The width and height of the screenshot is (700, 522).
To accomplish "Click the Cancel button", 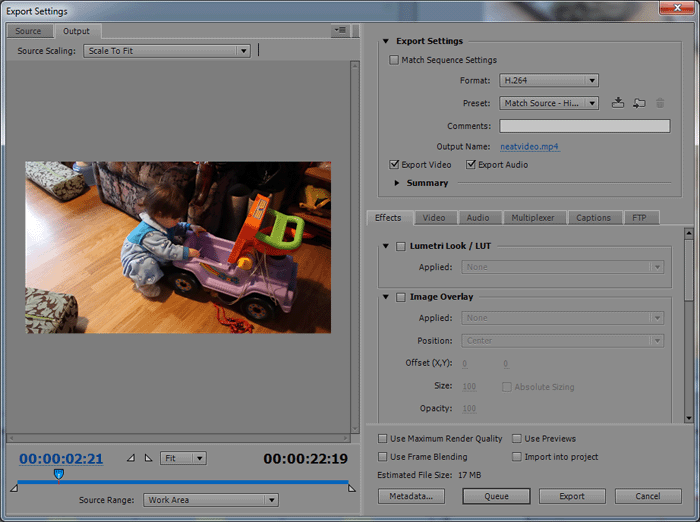I will click(x=648, y=496).
